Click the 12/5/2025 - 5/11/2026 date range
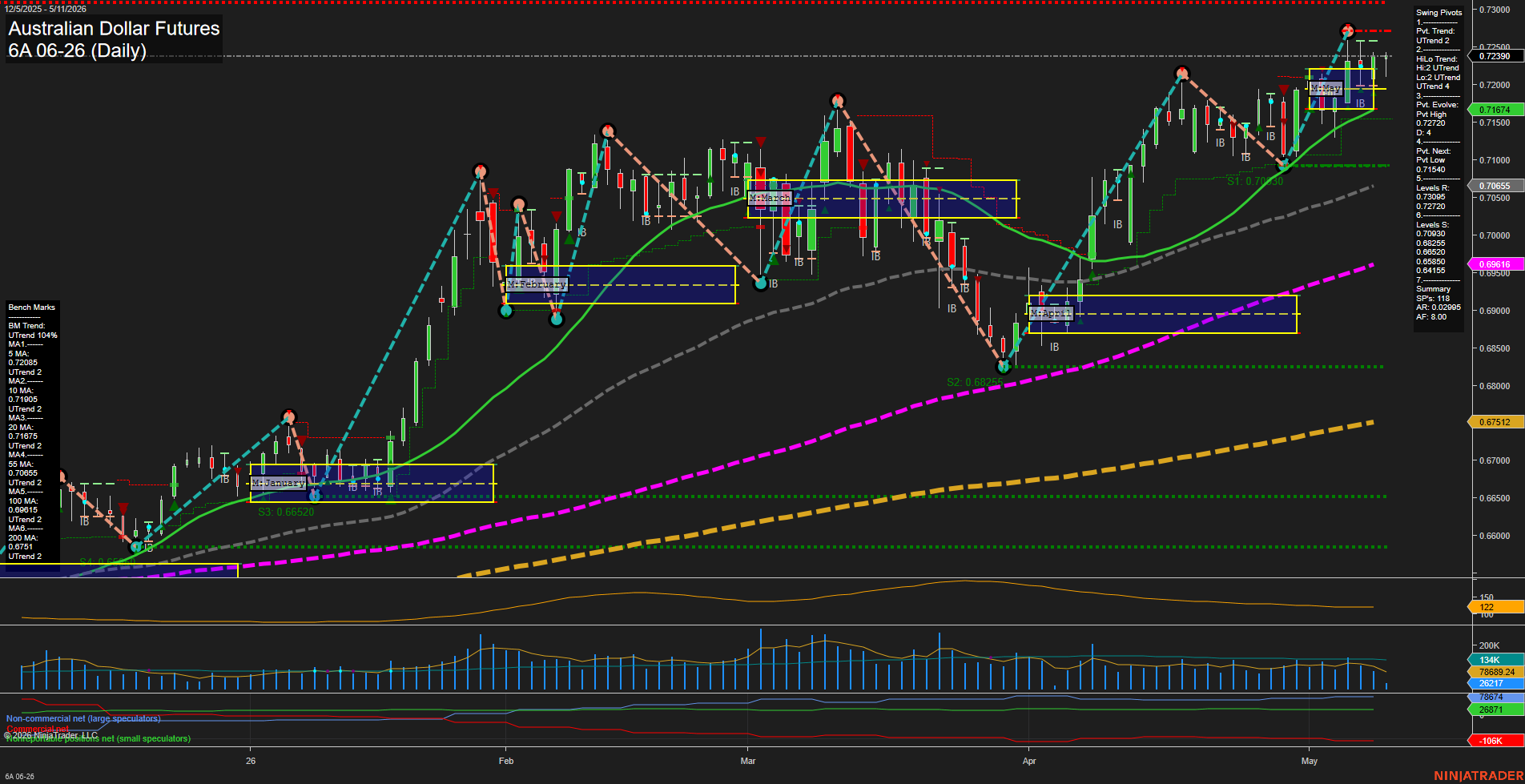The height and width of the screenshot is (784, 1525). [x=46, y=9]
